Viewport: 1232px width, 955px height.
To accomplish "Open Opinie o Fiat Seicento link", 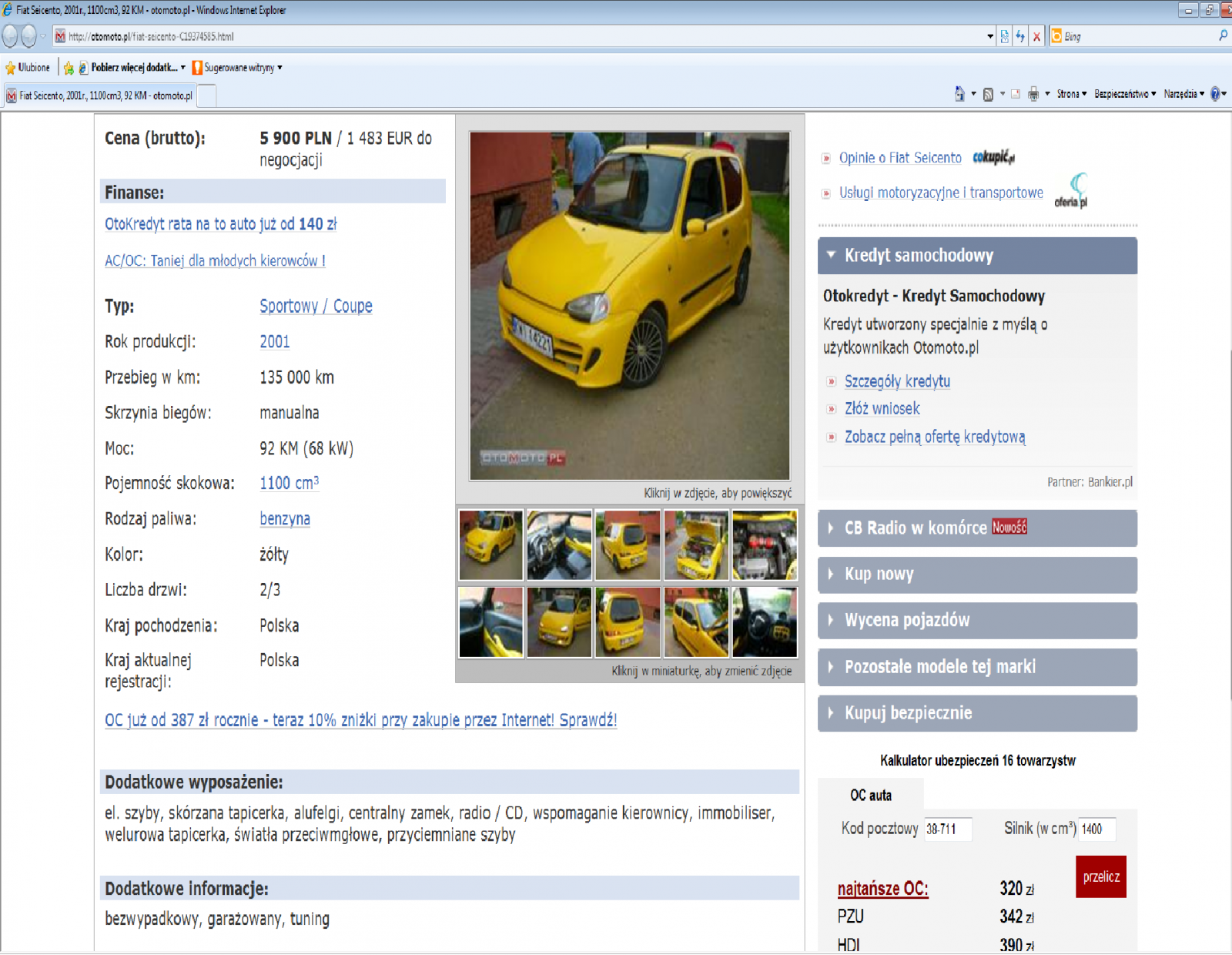I will 900,158.
